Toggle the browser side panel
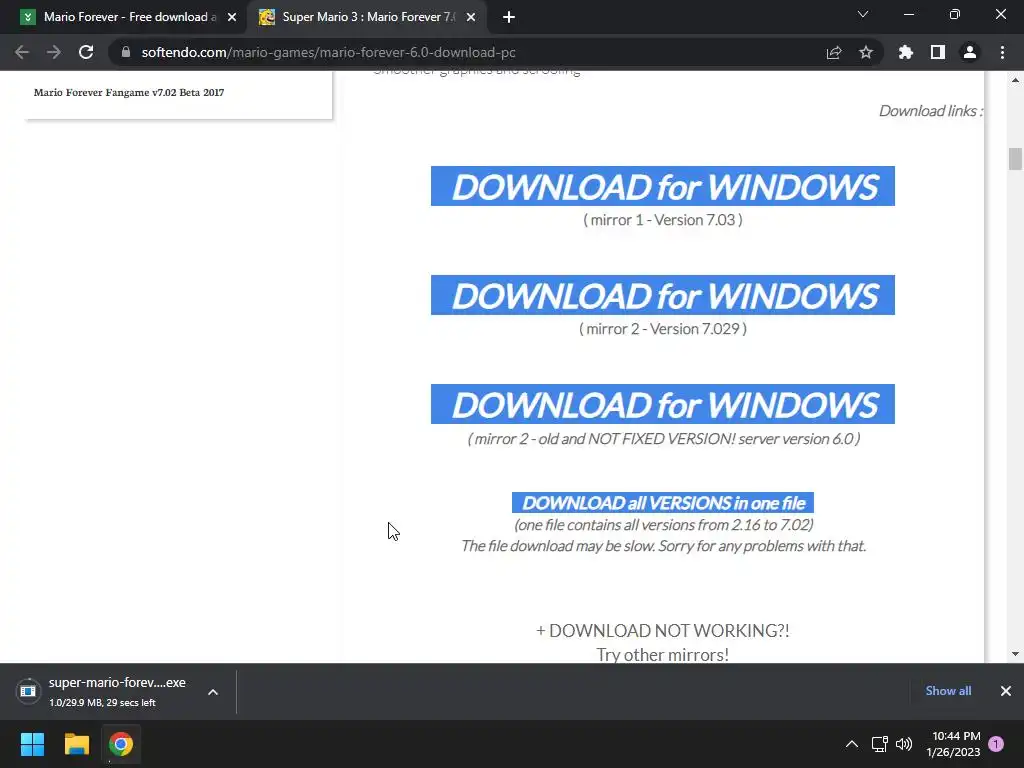 [938, 52]
